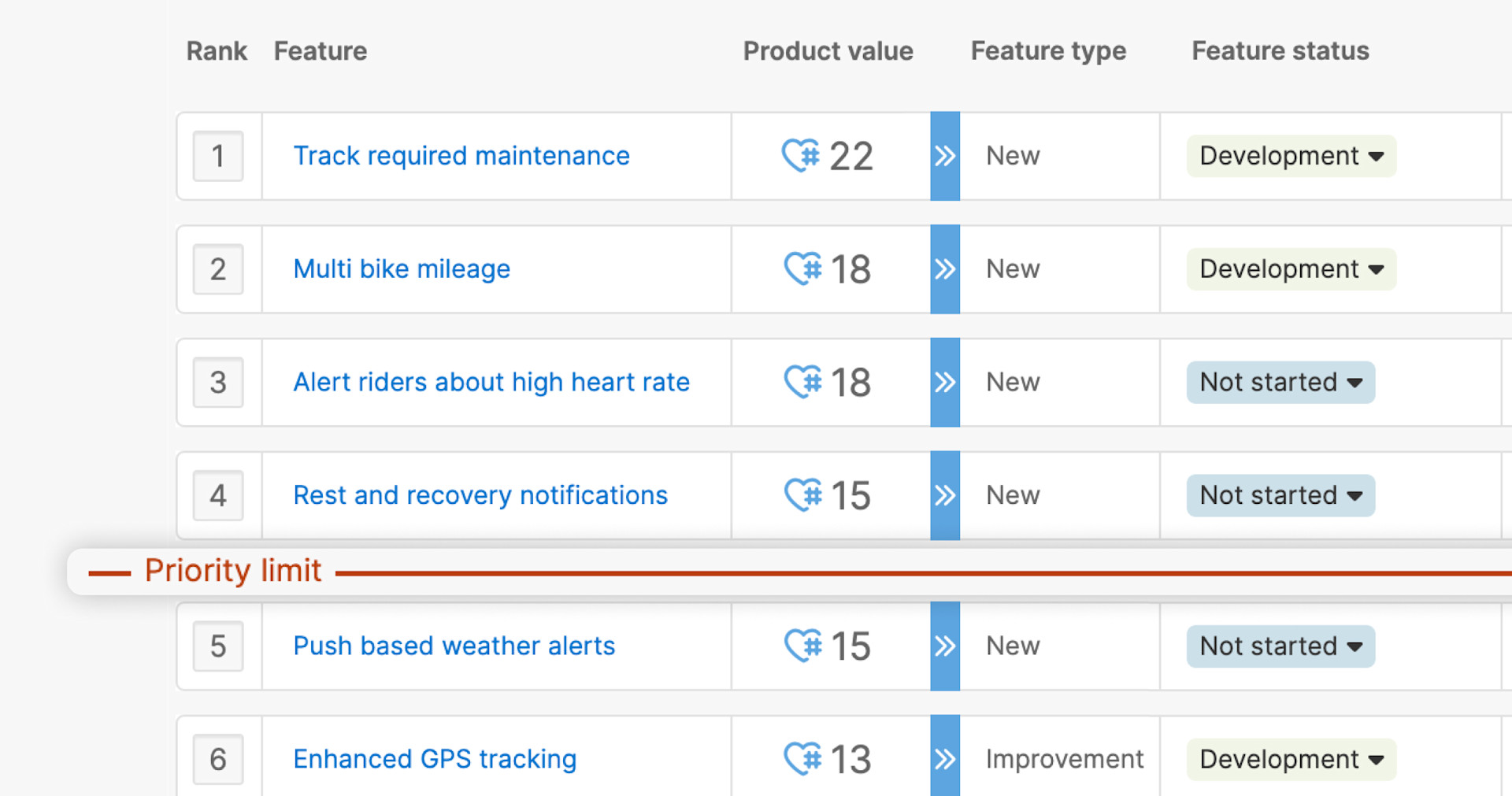Click the Feature type column header

(x=1048, y=51)
